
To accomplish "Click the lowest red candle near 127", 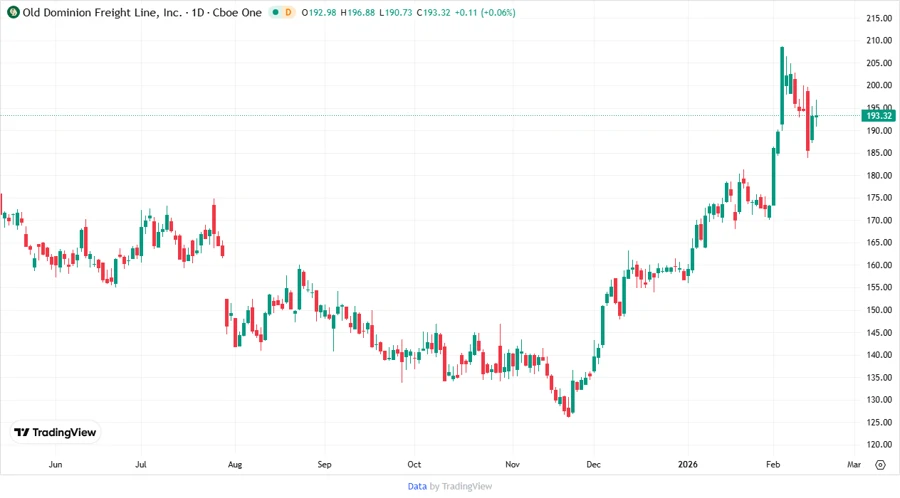I will [568, 406].
